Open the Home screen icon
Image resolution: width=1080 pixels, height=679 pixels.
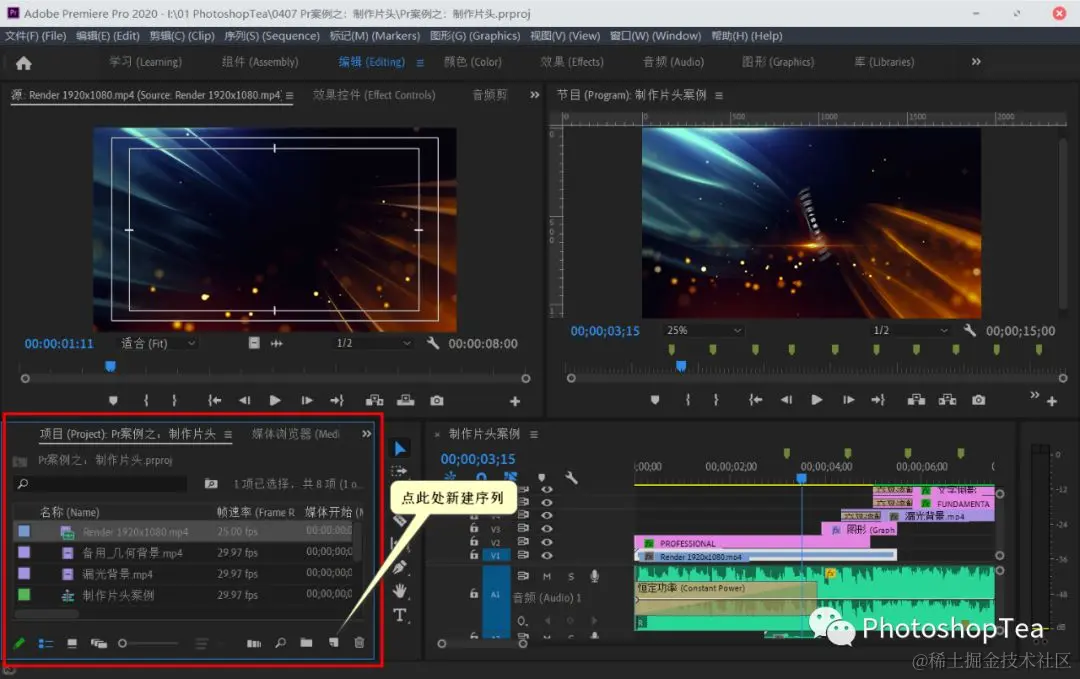coord(24,63)
